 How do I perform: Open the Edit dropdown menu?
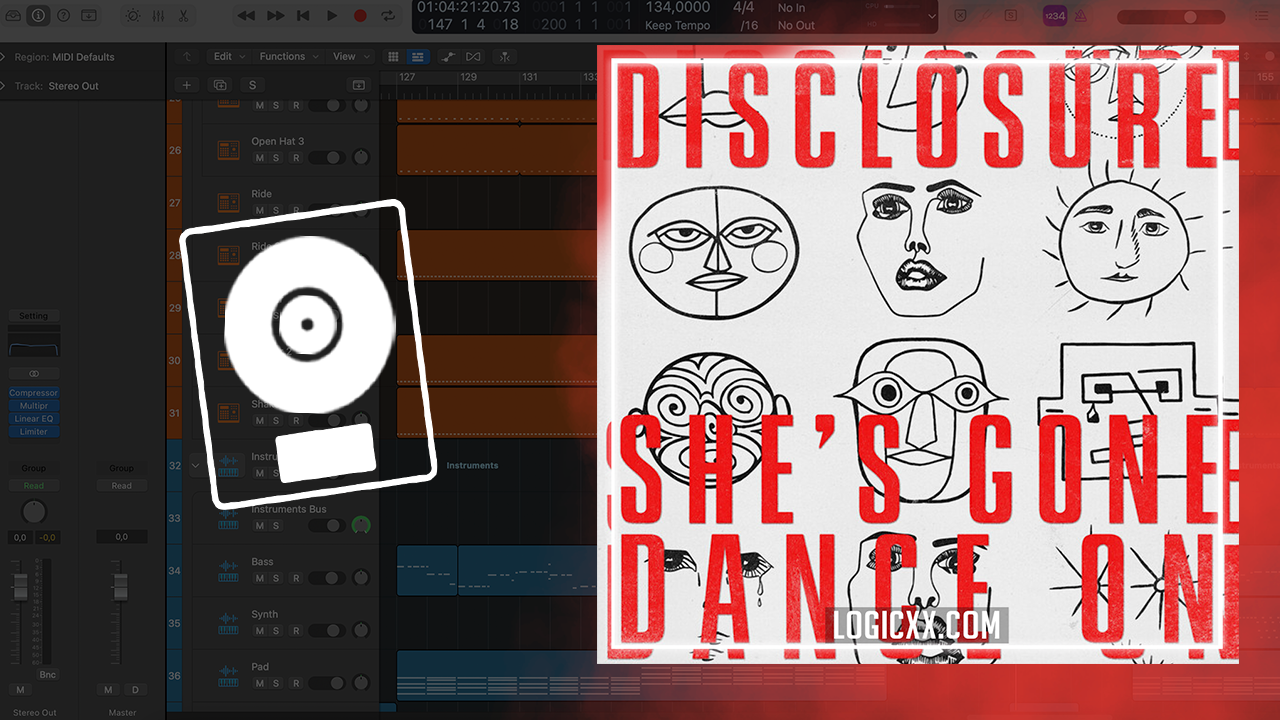(227, 57)
